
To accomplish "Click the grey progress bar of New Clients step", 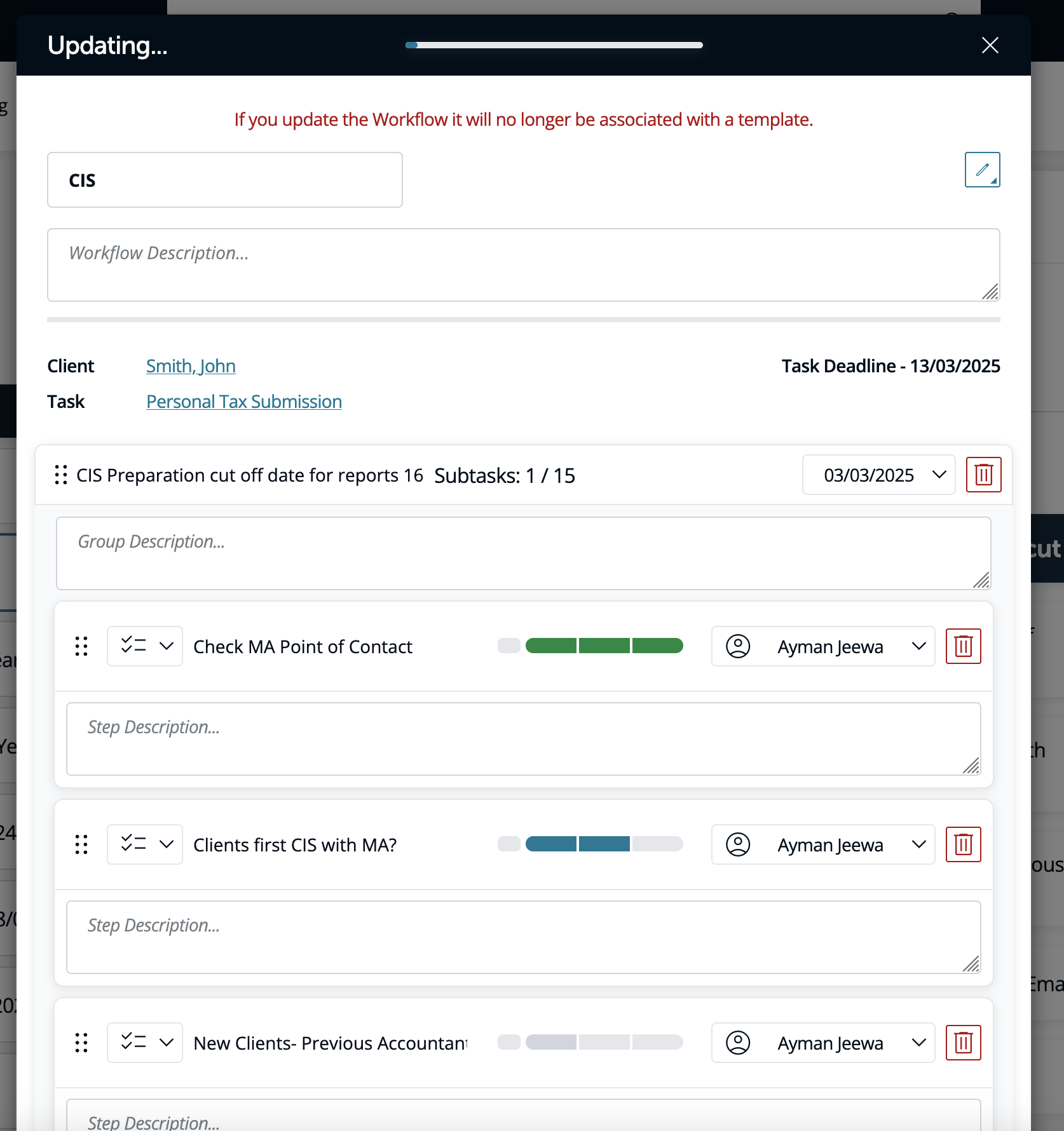I will (604, 1043).
